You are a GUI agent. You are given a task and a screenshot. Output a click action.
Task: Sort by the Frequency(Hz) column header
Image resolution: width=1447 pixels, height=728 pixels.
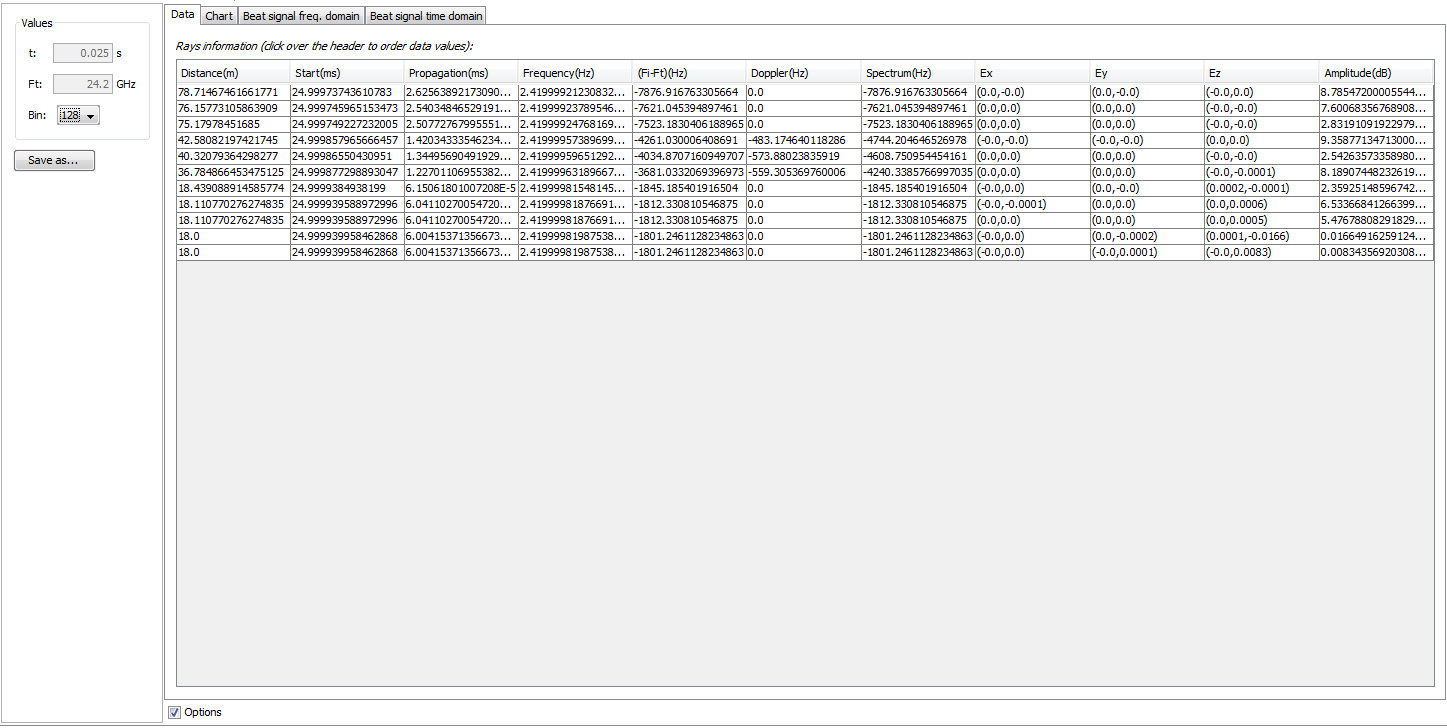point(575,73)
